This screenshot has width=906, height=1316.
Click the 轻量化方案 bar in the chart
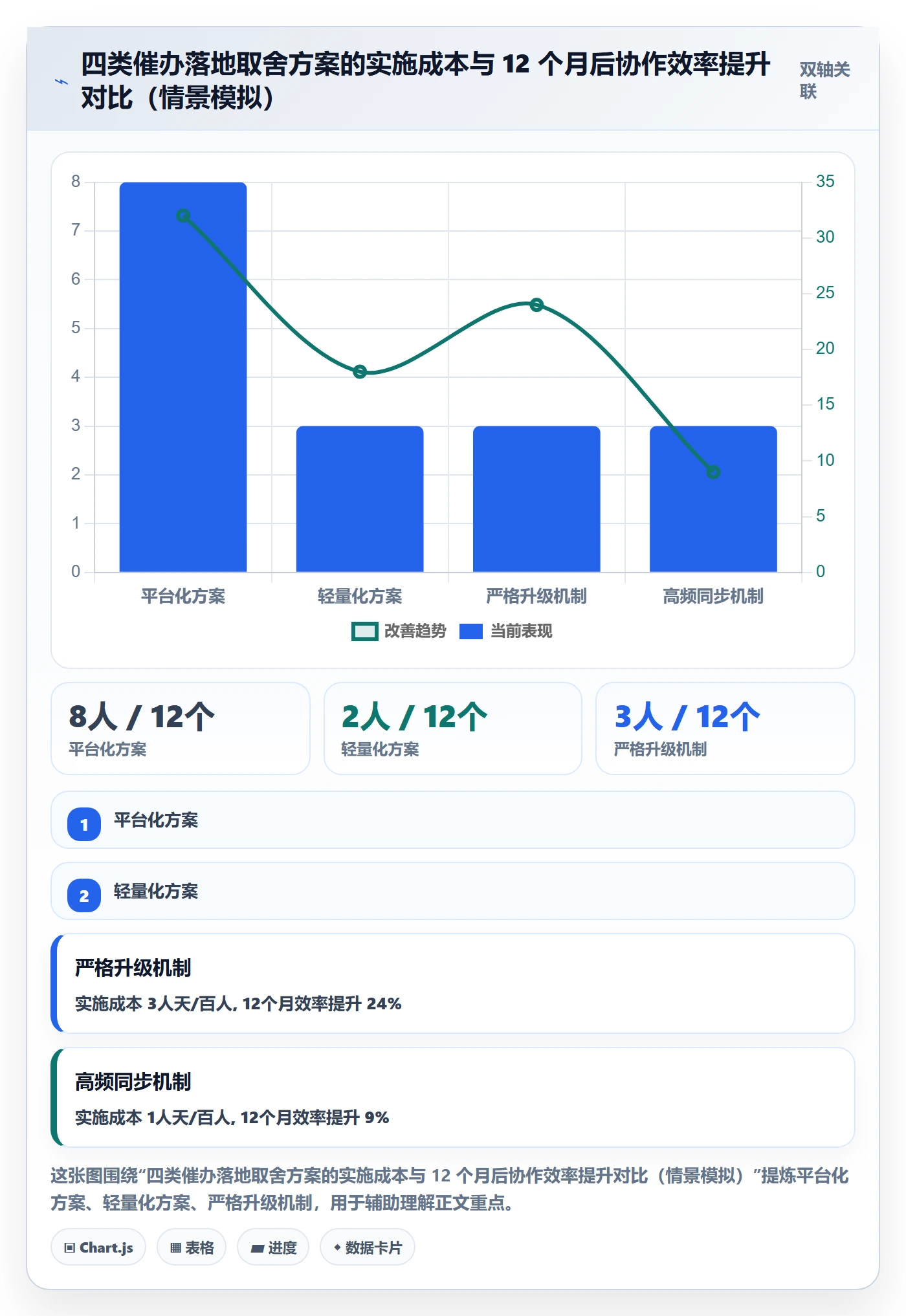click(360, 499)
